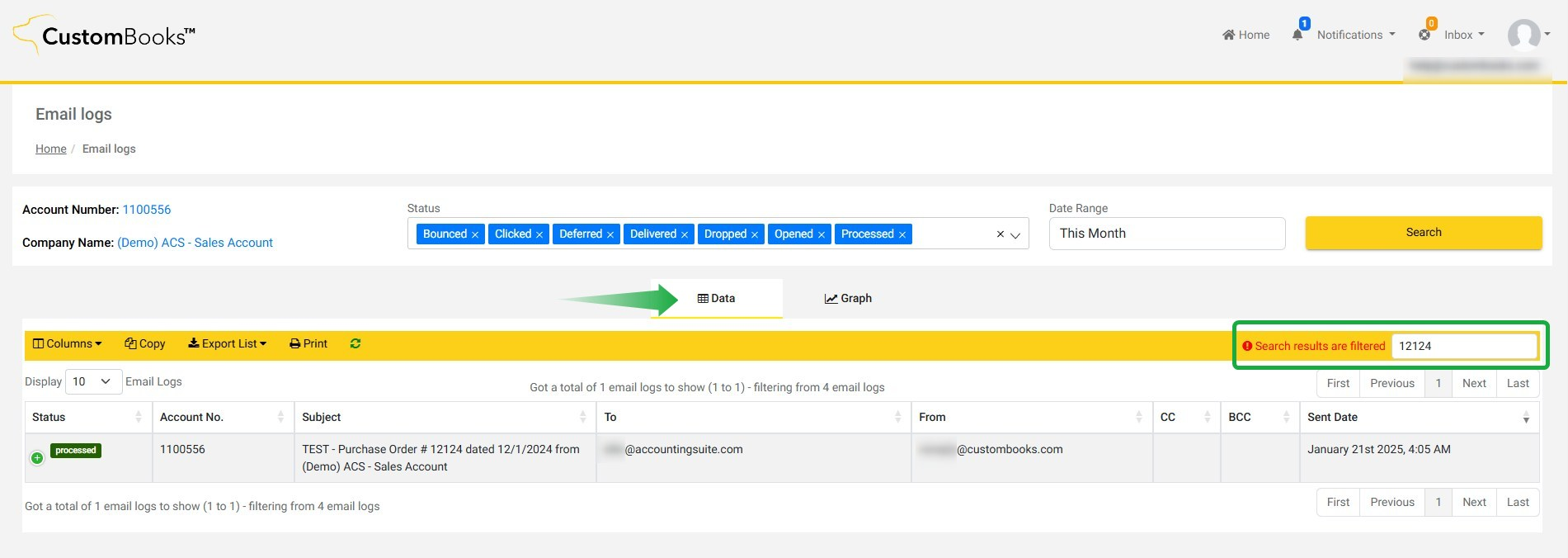This screenshot has width=1568, height=558.
Task: Switch to the Data tab
Action: pyautogui.click(x=716, y=298)
